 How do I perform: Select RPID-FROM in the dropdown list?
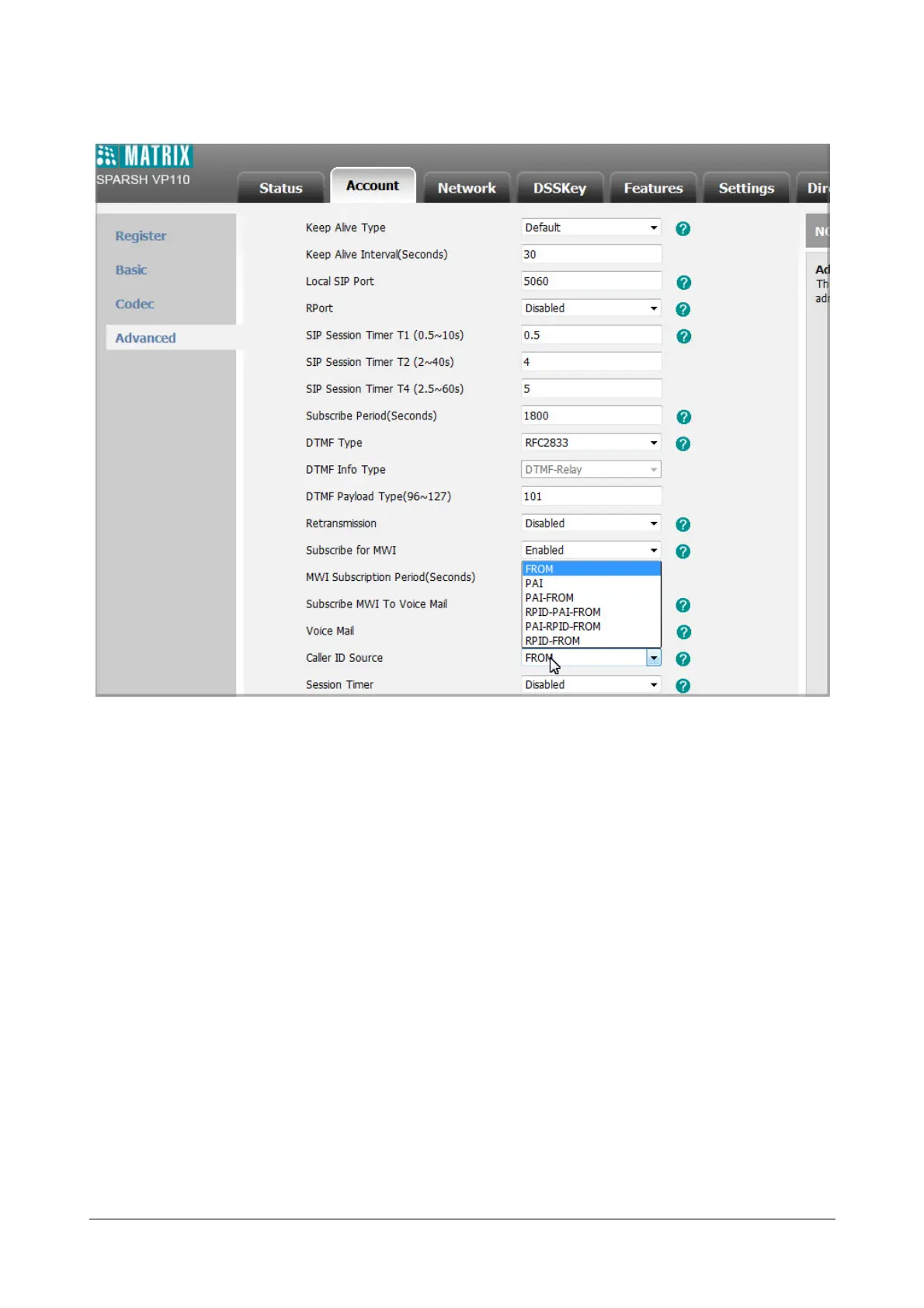point(591,641)
